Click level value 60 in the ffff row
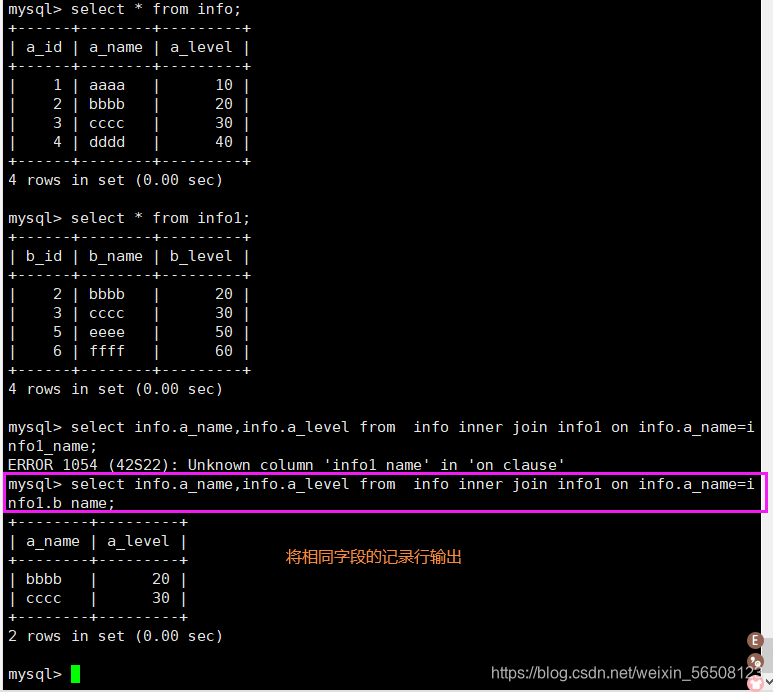773x692 pixels. coord(224,351)
